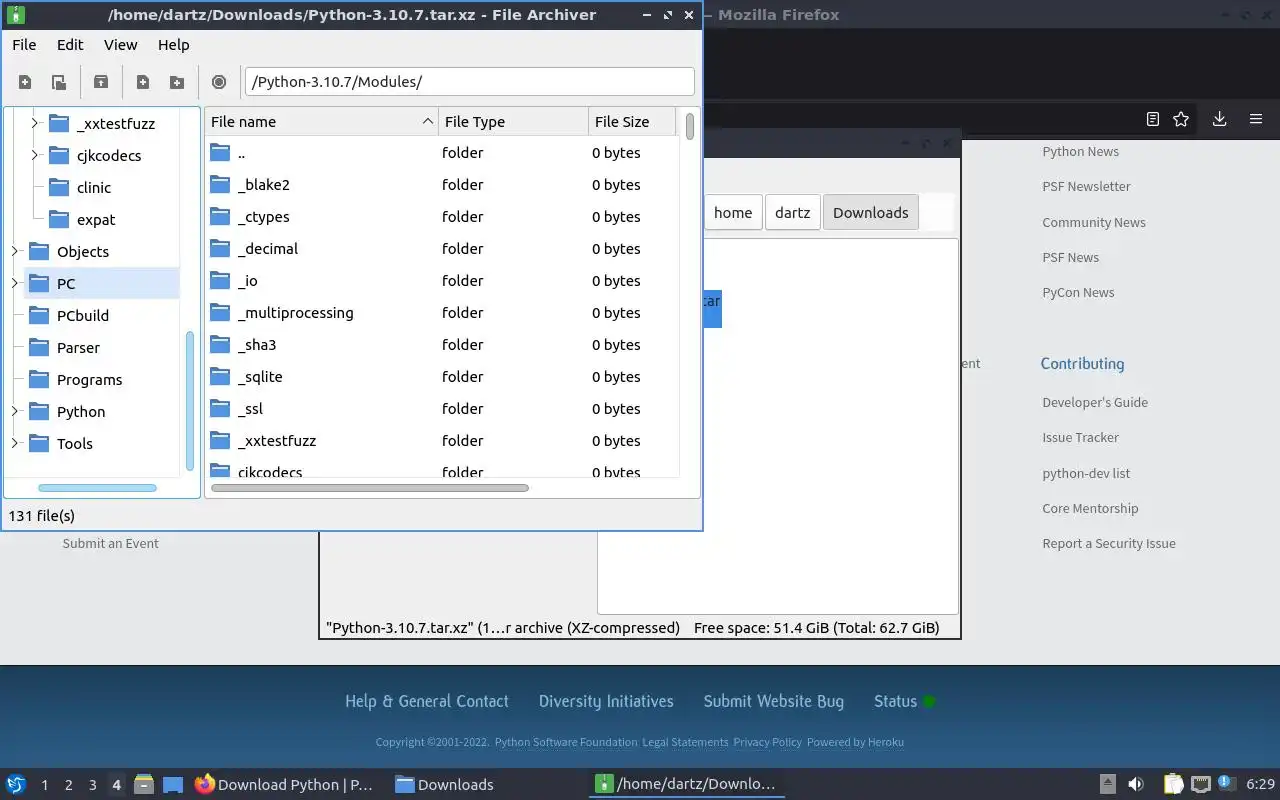Click the Downloads path button in file manager
Viewport: 1280px width, 800px height.
click(x=870, y=213)
